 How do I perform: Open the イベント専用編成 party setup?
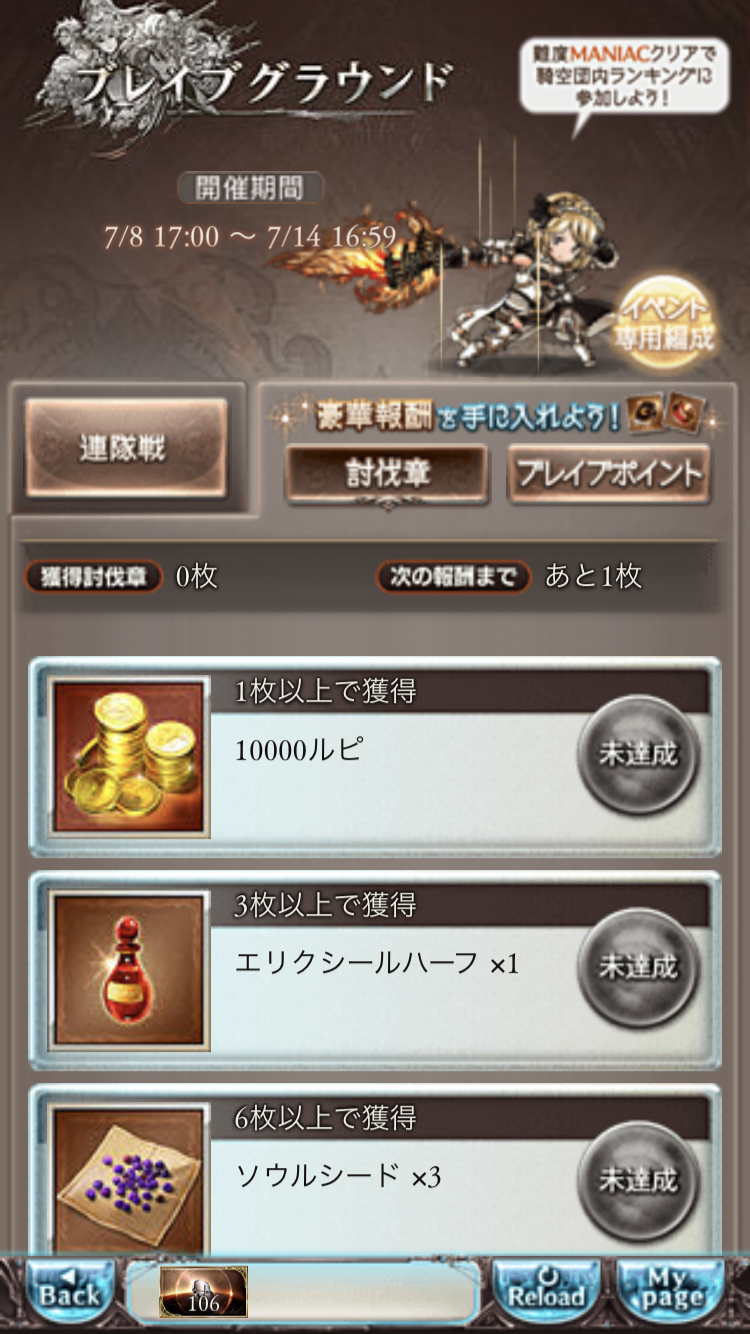667,325
